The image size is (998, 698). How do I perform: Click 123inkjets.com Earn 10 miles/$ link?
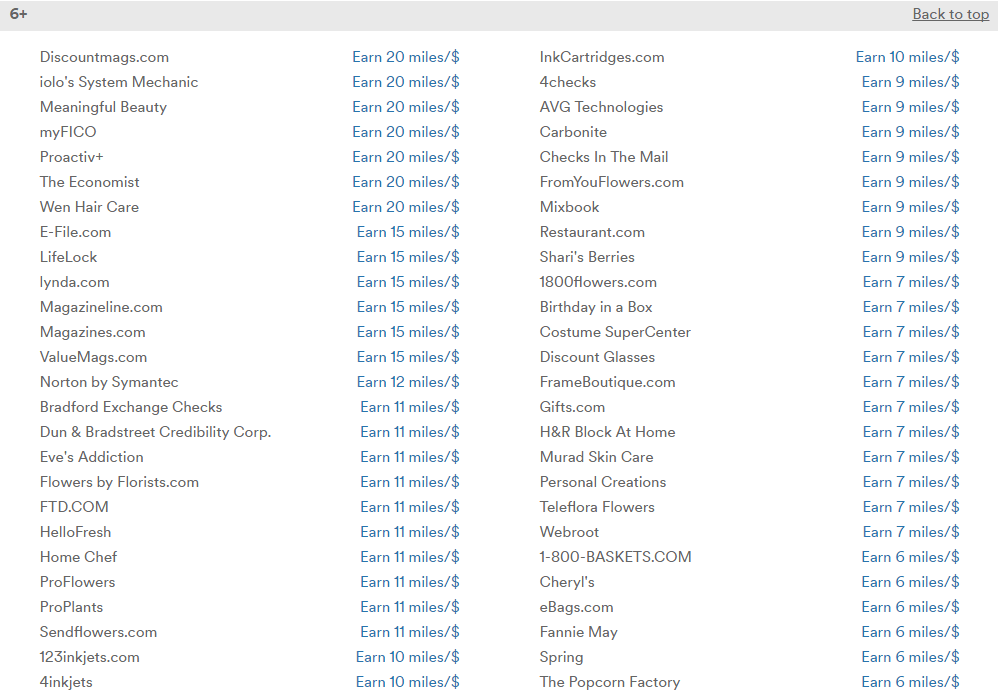pos(407,657)
